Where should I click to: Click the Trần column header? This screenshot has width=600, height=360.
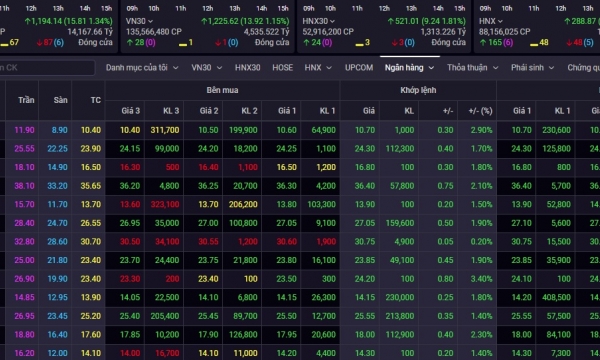pos(26,100)
